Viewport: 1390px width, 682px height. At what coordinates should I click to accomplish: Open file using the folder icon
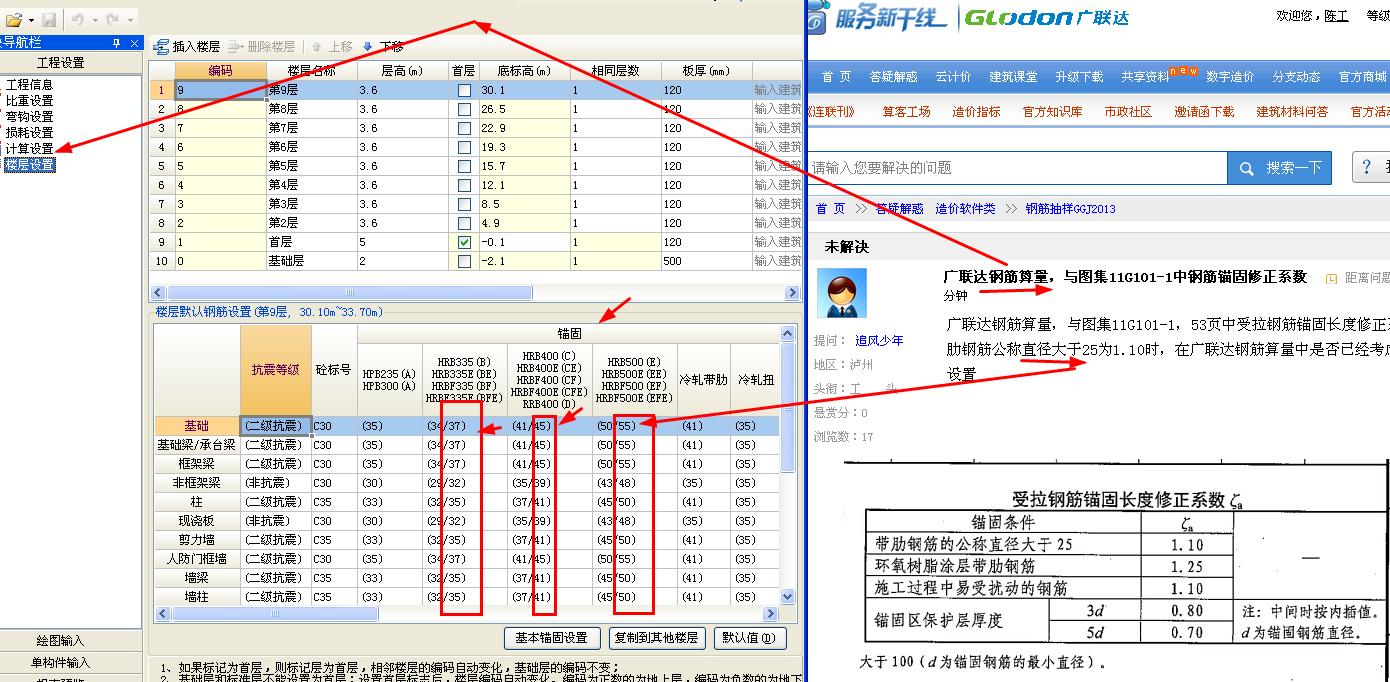(14, 20)
